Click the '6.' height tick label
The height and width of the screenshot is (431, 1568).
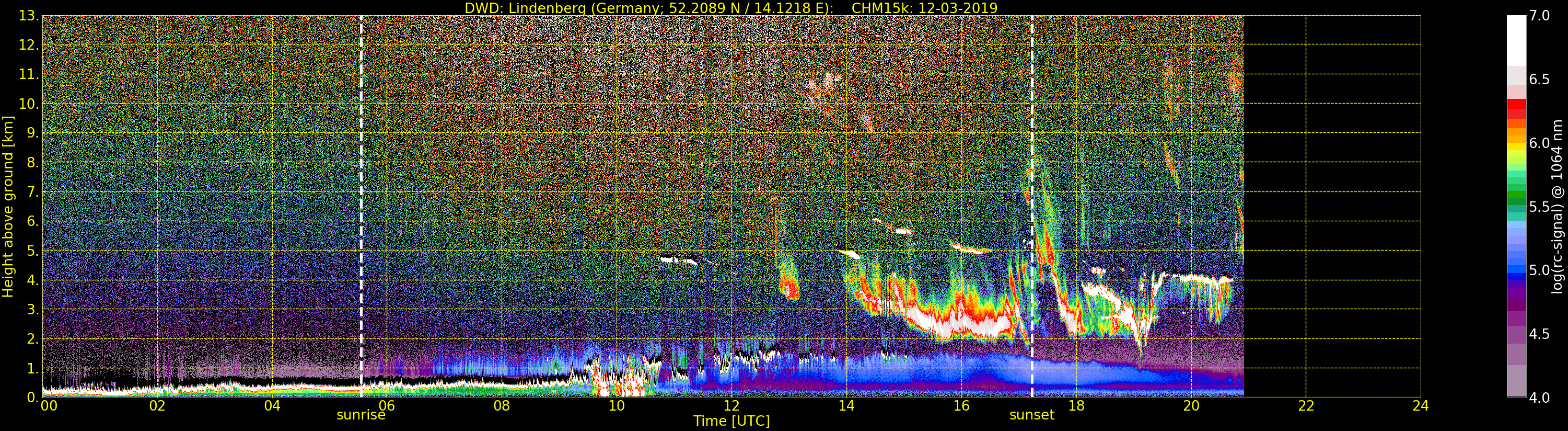(x=32, y=222)
